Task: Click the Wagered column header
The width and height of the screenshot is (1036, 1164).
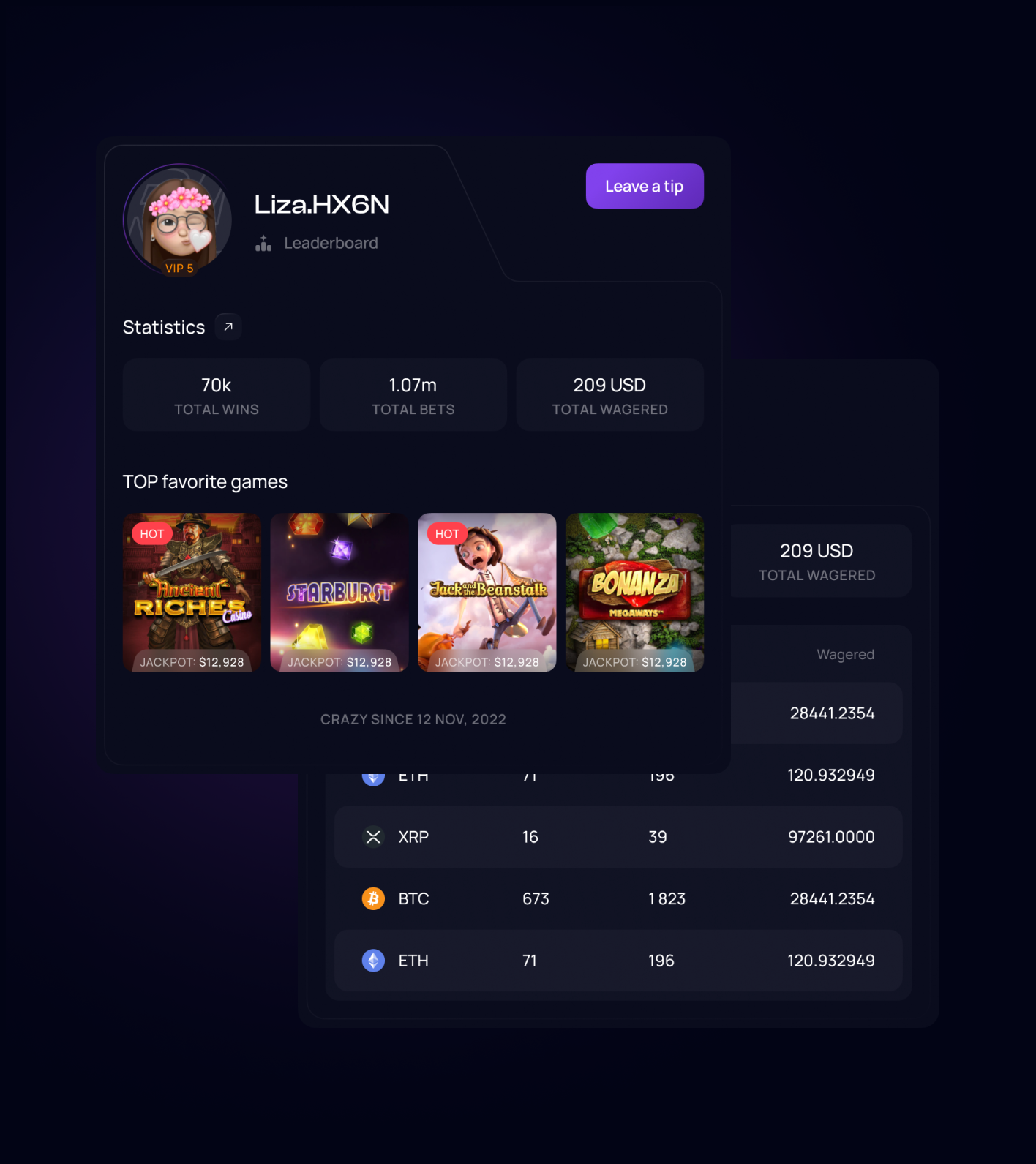Action: 845,654
